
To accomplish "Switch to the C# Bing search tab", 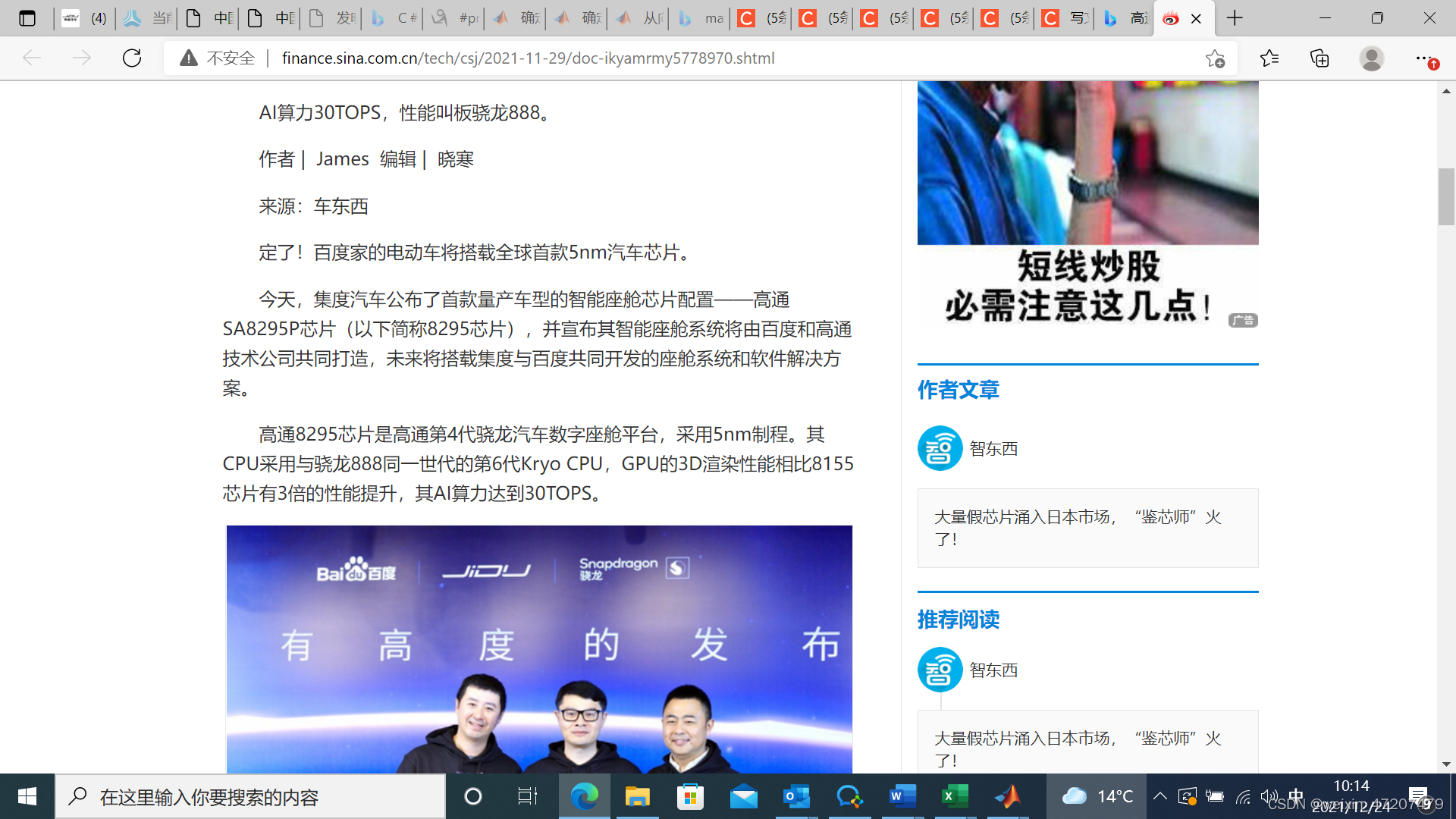I will coord(394,18).
